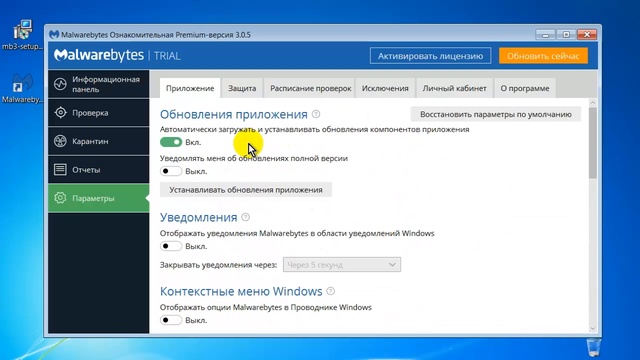Click the settings vertical scrollbar thumb

(x=593, y=143)
